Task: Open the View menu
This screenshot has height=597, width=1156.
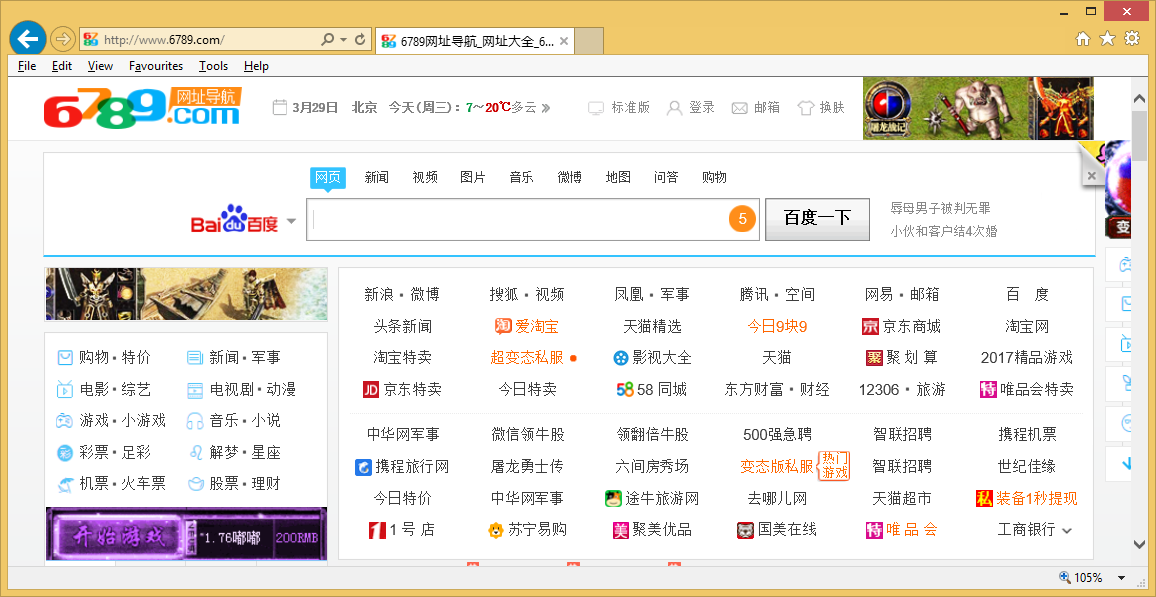Action: pyautogui.click(x=100, y=66)
